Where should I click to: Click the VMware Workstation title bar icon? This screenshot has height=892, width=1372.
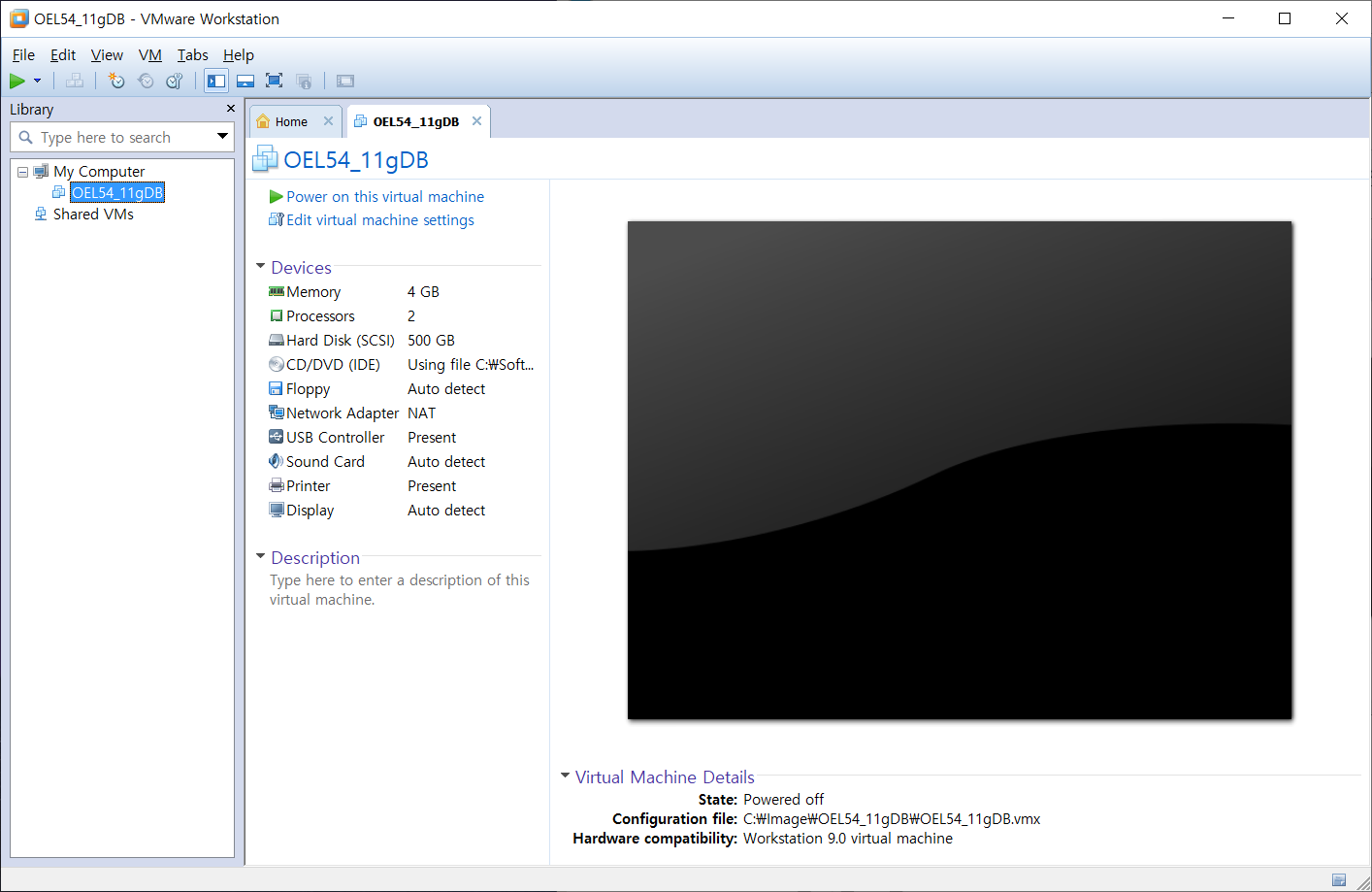pos(19,18)
